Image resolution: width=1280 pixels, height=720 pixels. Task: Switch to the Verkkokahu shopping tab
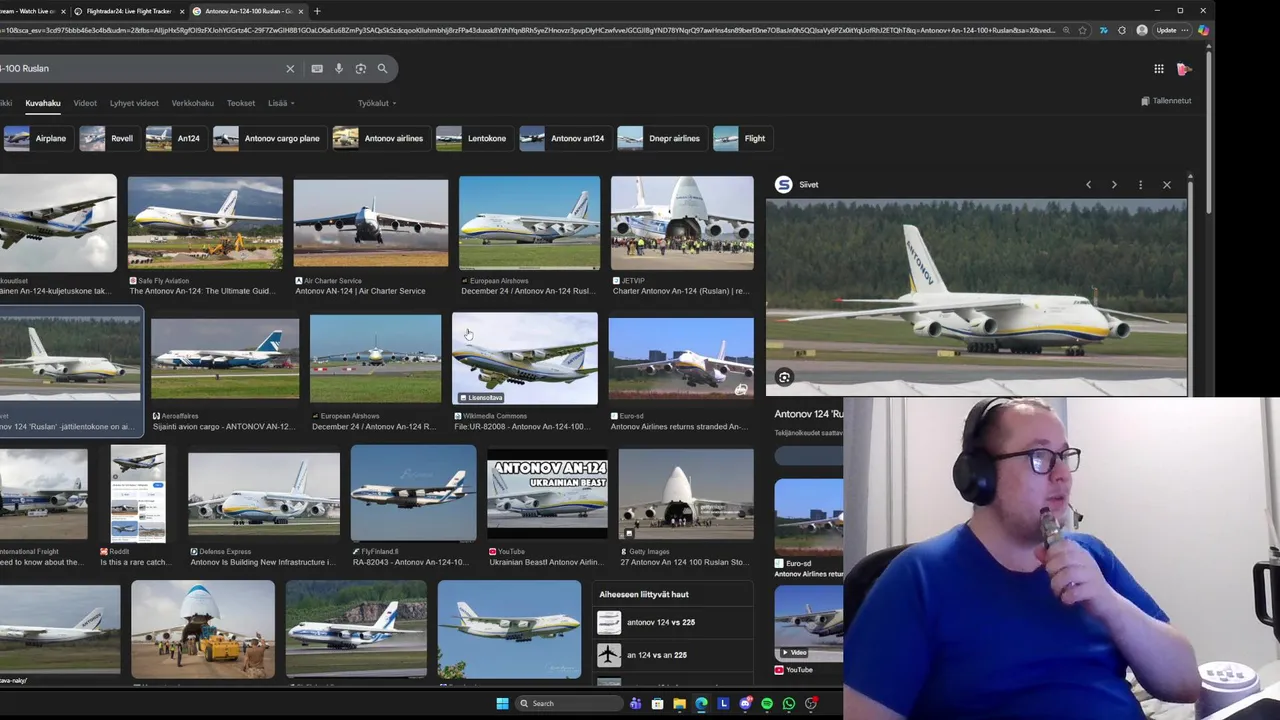[193, 103]
